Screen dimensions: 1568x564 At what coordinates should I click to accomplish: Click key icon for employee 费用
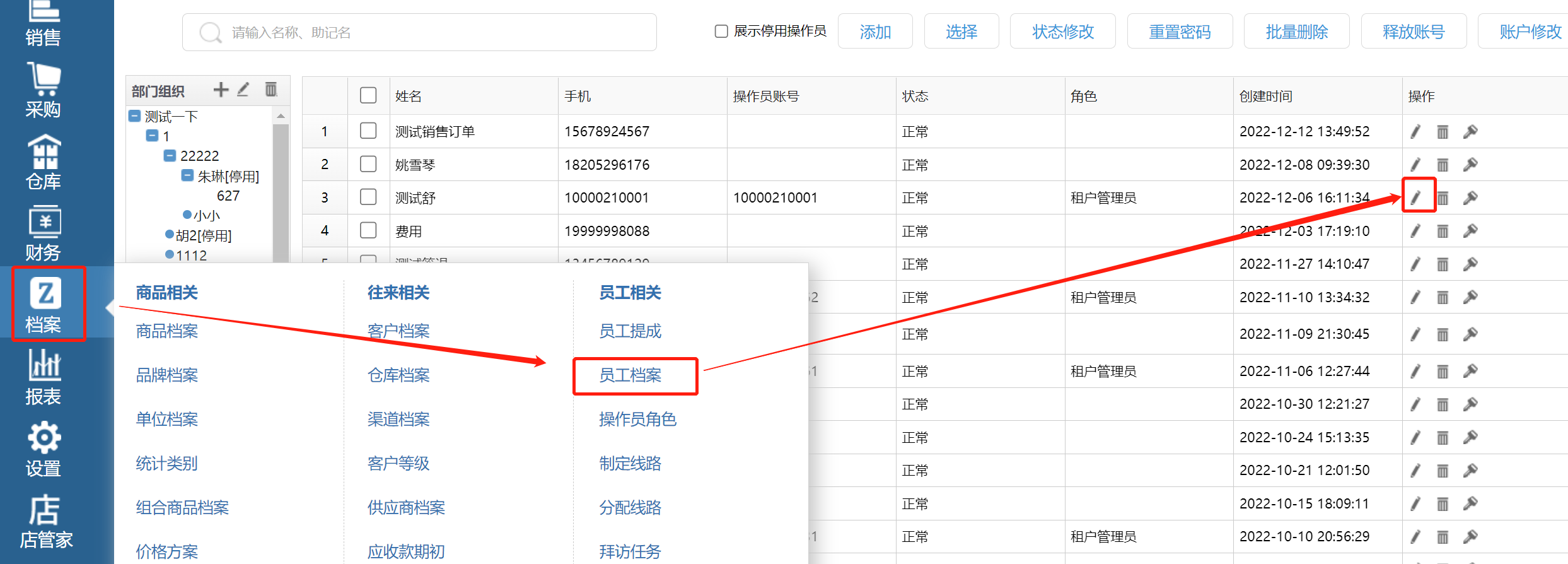[1470, 231]
